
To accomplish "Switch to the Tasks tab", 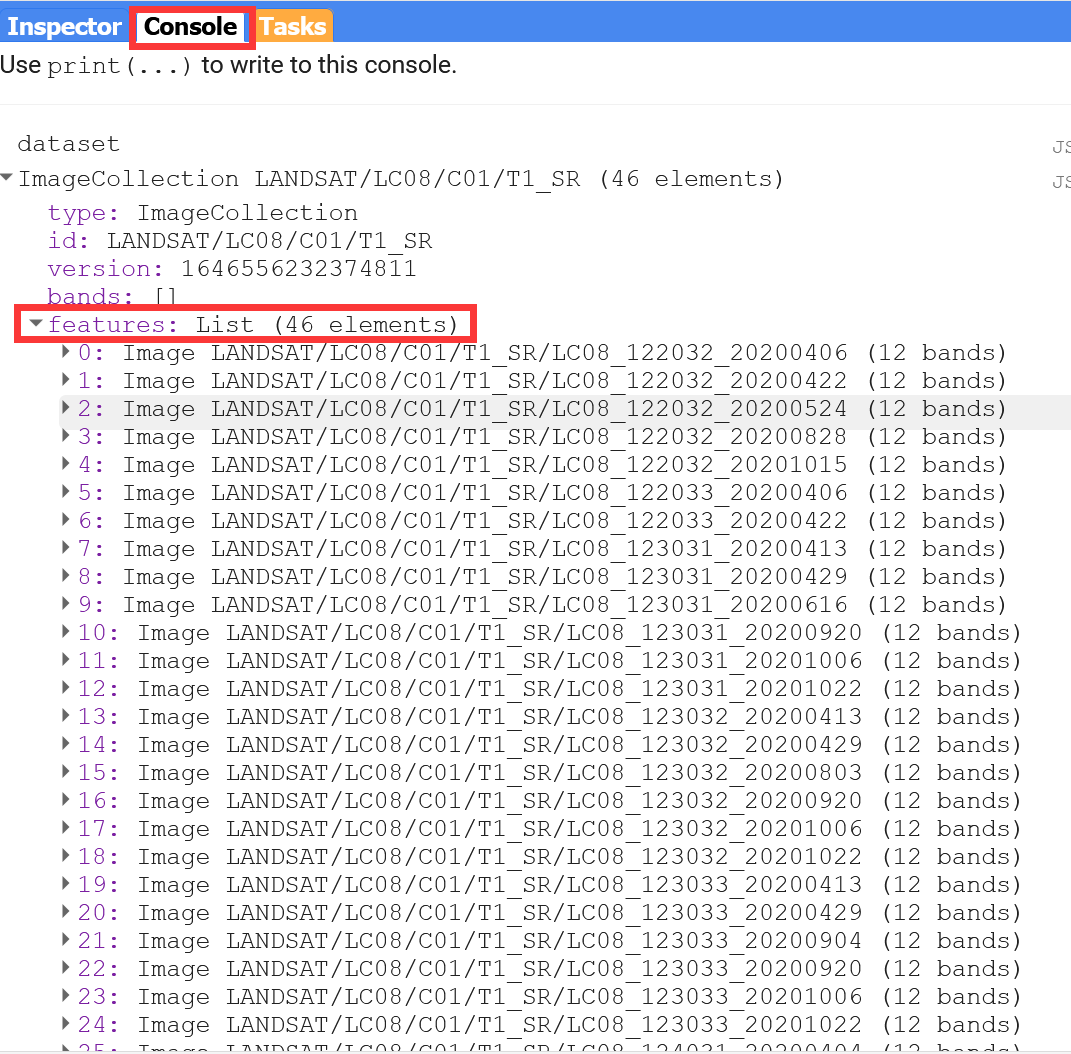I will point(291,26).
